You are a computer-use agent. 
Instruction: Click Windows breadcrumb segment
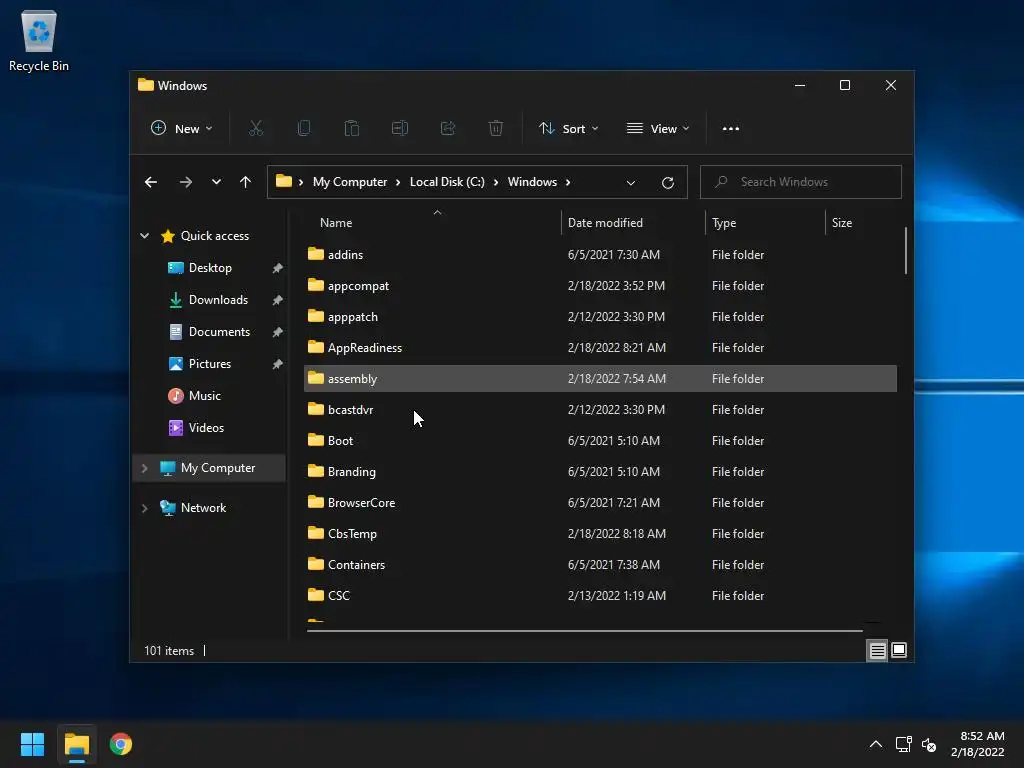[x=532, y=182]
